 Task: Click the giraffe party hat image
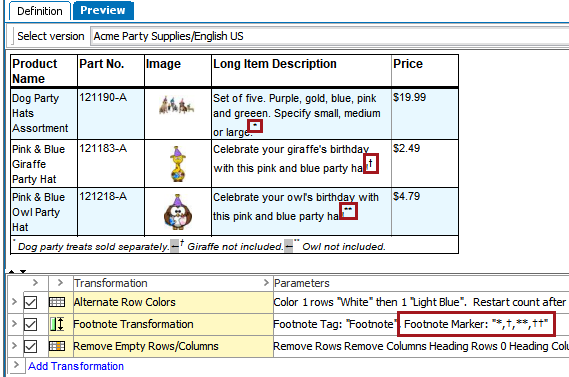coord(177,164)
